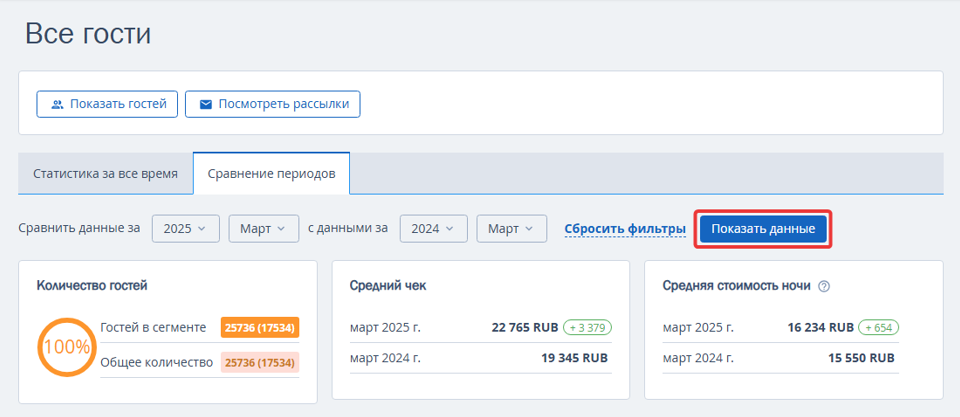
Task: Click the Количество гостей card title
Action: tap(92, 285)
